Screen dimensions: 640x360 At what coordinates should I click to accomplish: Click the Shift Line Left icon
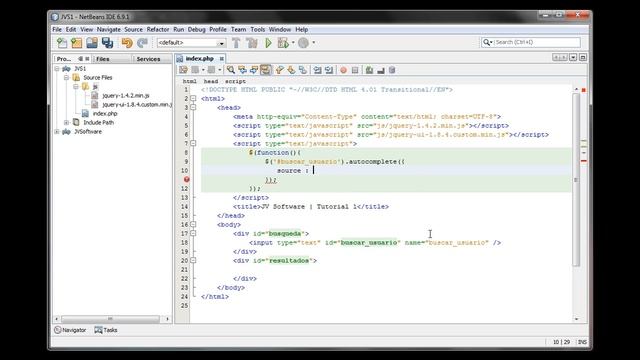click(317, 70)
